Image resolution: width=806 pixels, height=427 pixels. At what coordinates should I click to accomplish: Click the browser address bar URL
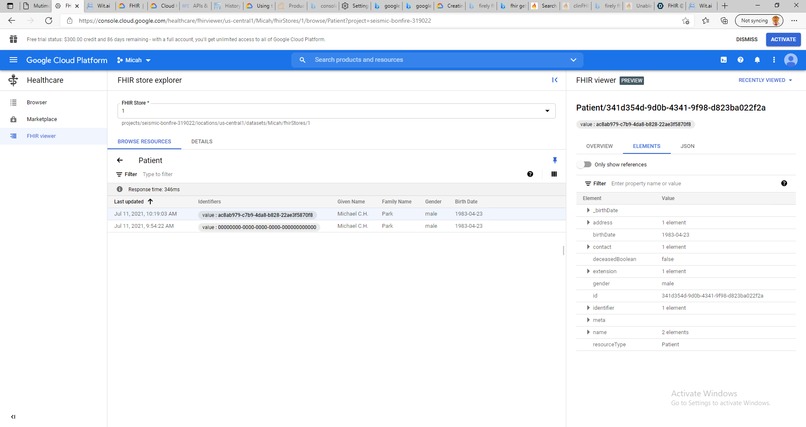pyautogui.click(x=255, y=21)
